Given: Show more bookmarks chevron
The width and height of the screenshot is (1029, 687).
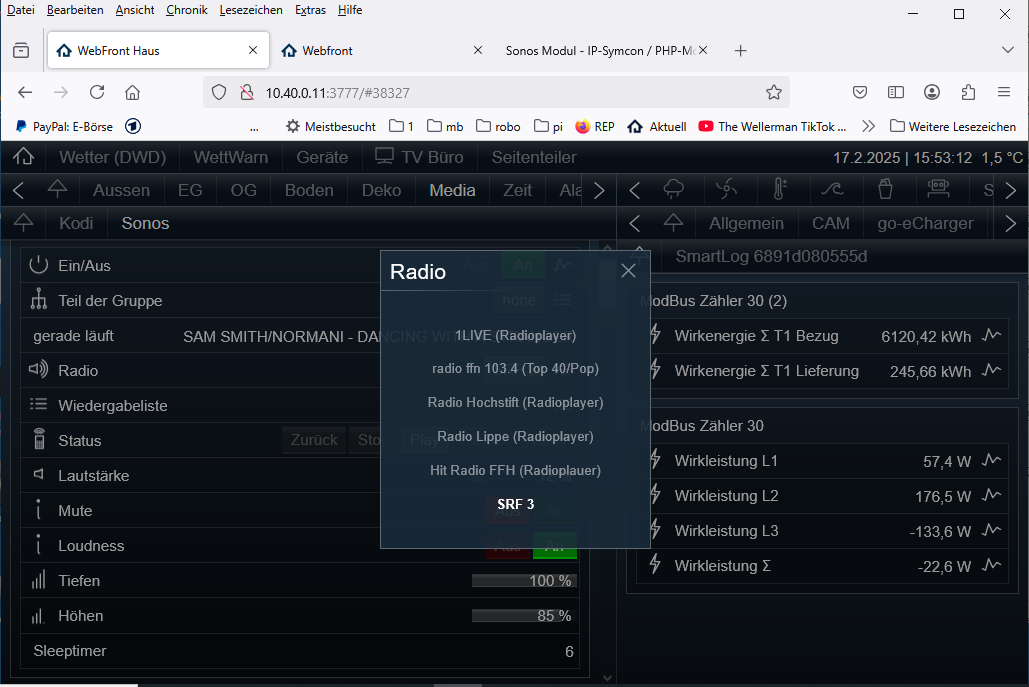Looking at the screenshot, I should point(868,126).
